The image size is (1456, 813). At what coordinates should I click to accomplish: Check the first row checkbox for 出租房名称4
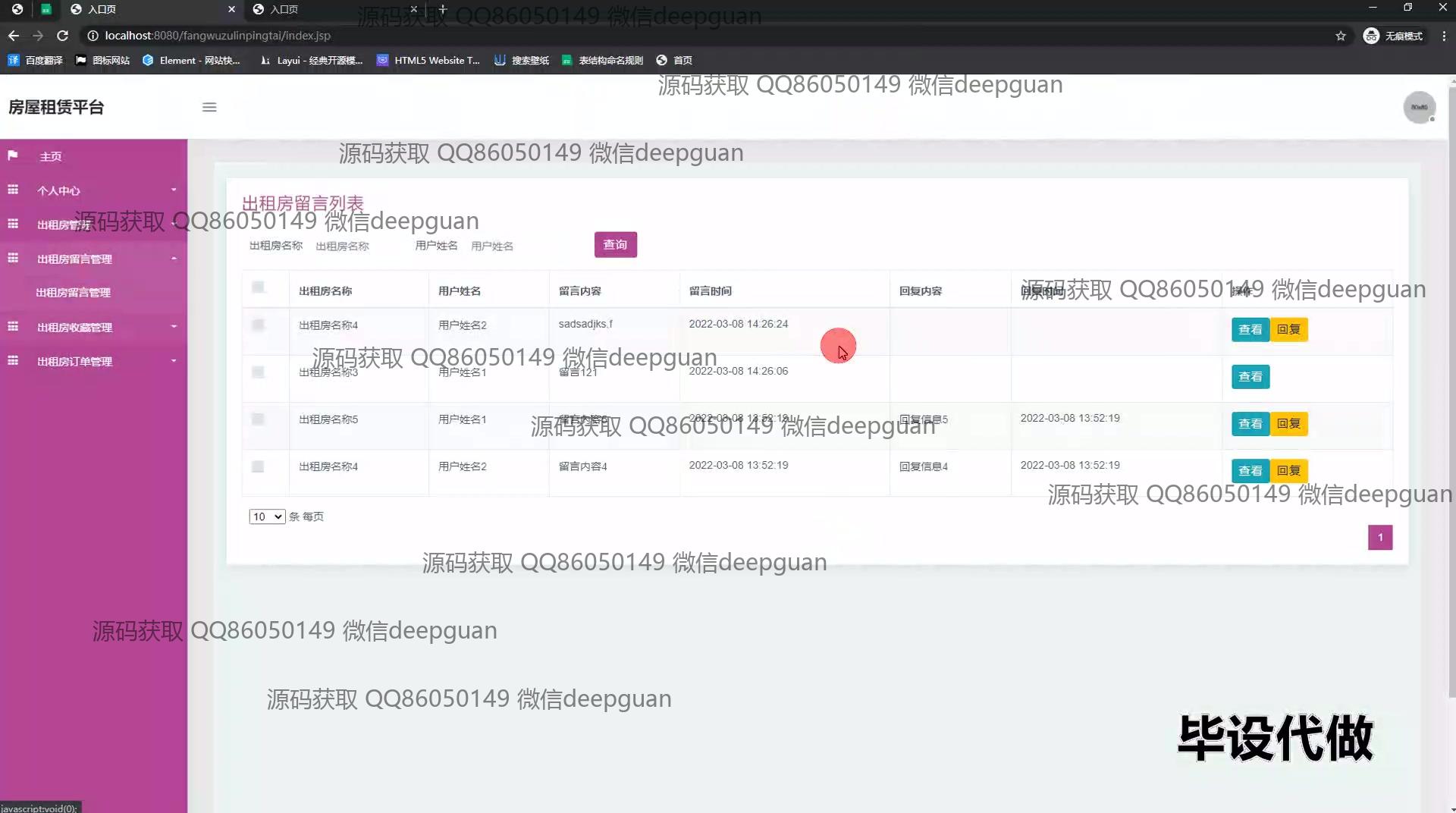258,325
